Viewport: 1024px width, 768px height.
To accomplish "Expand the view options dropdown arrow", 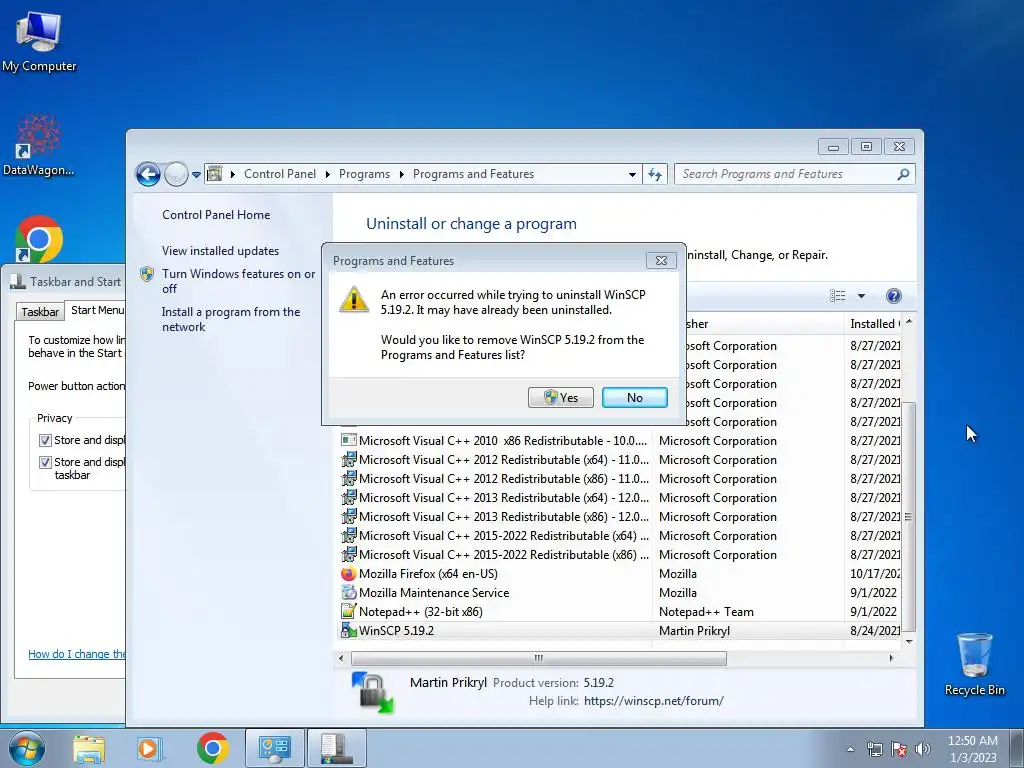I will coord(861,296).
